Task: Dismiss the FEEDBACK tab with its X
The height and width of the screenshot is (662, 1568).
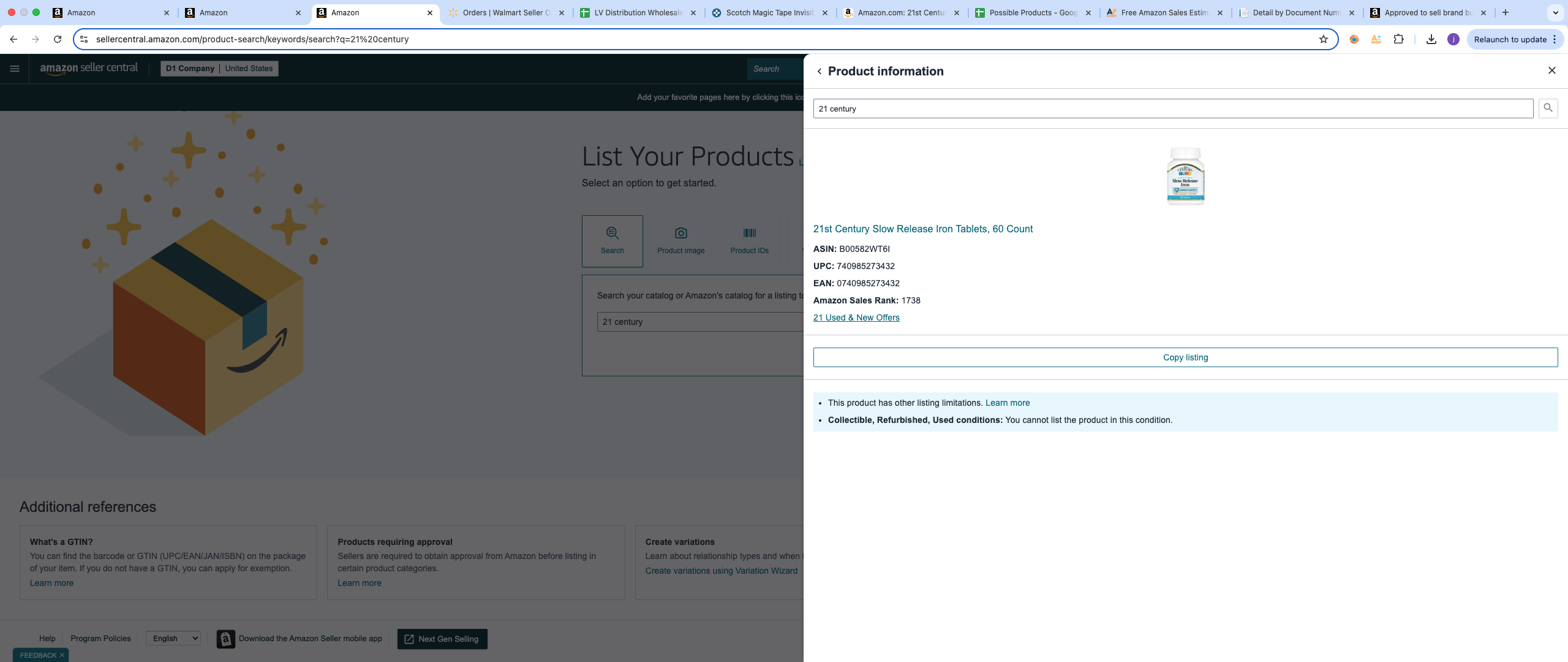Action: click(x=62, y=655)
